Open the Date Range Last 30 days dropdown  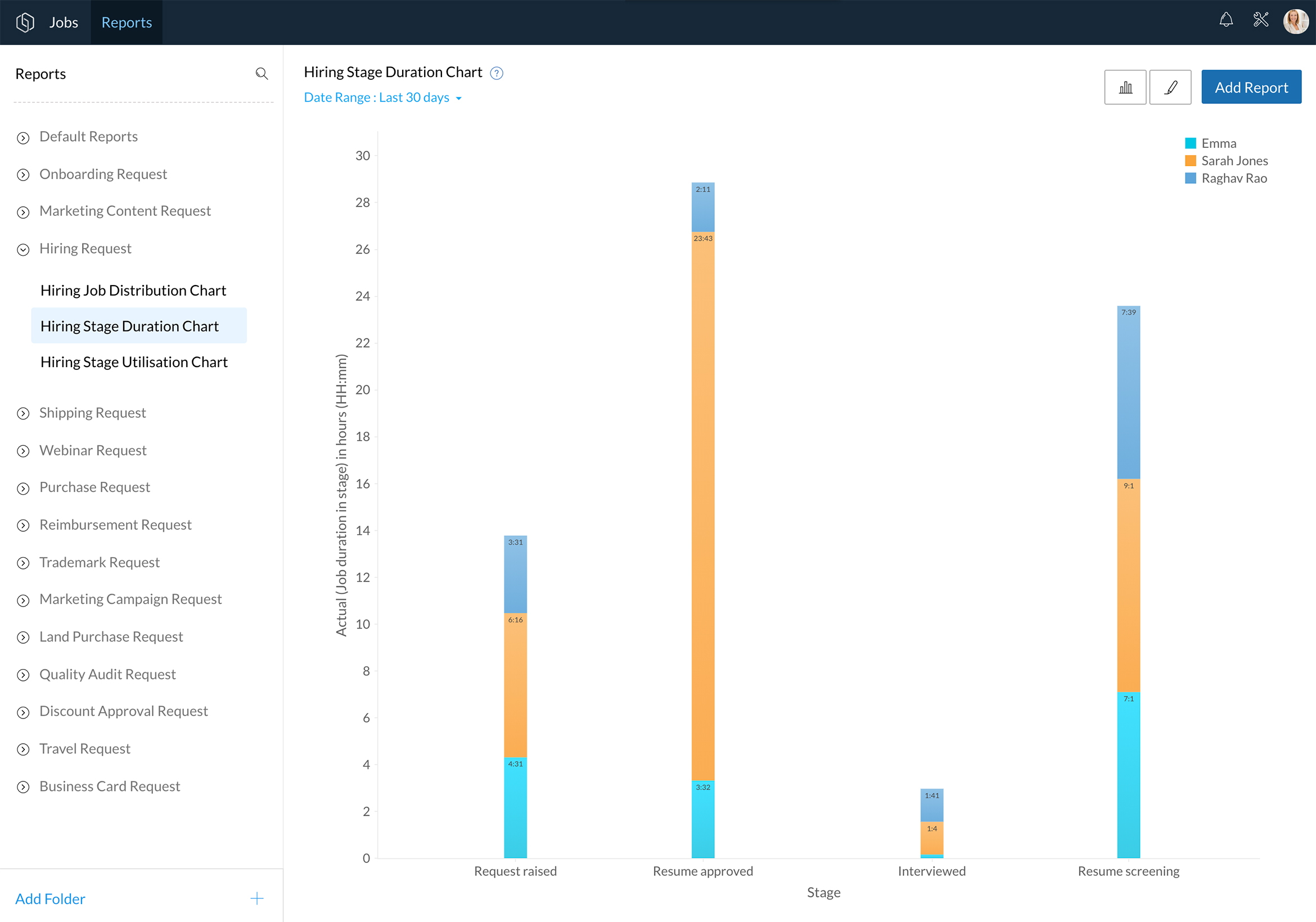pos(382,98)
